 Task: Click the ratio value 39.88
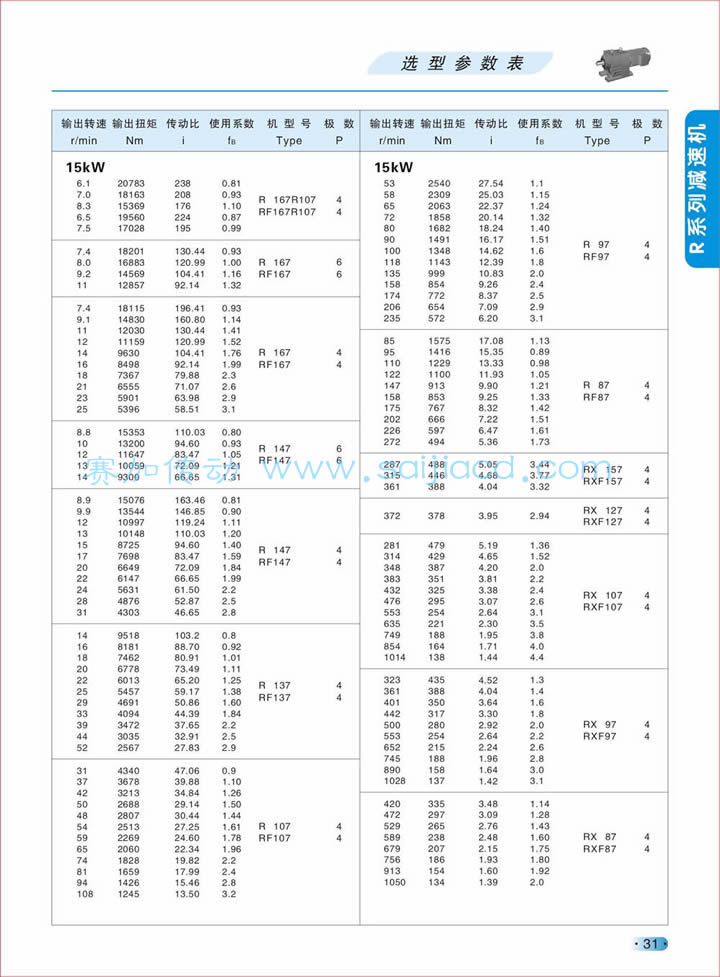coord(187,781)
